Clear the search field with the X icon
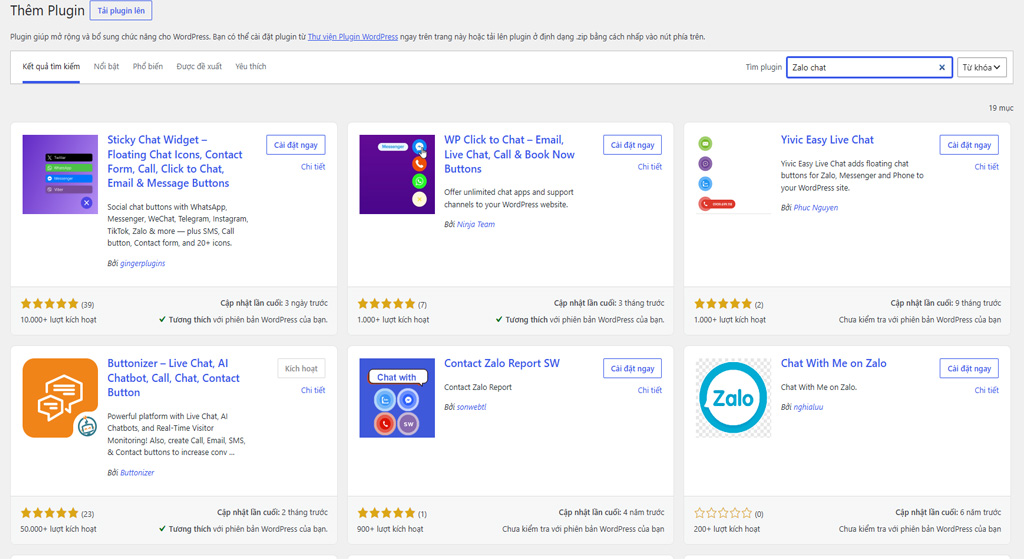Viewport: 1024px width, 559px height. pos(942,67)
